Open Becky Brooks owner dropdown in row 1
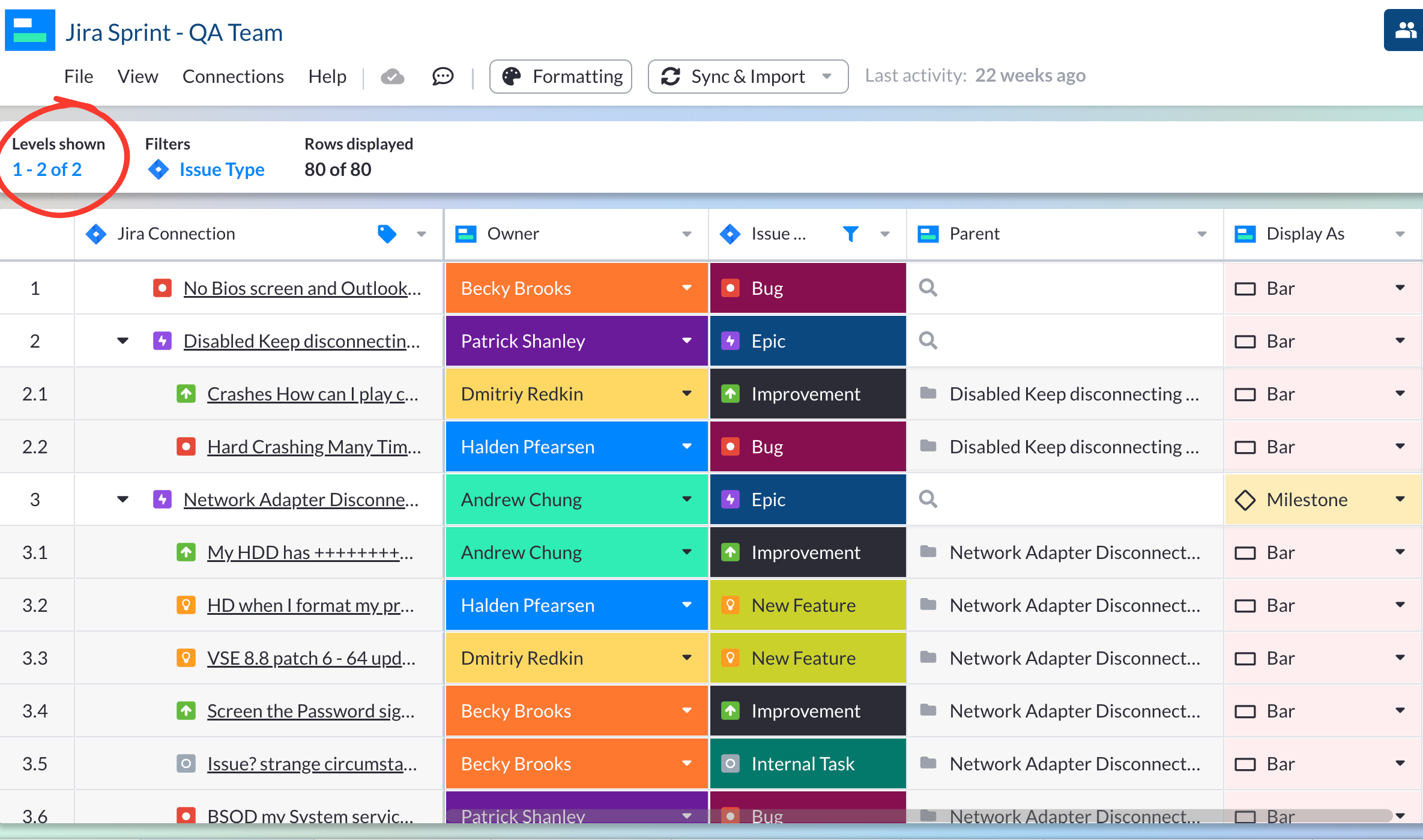The image size is (1423, 840). [x=687, y=288]
